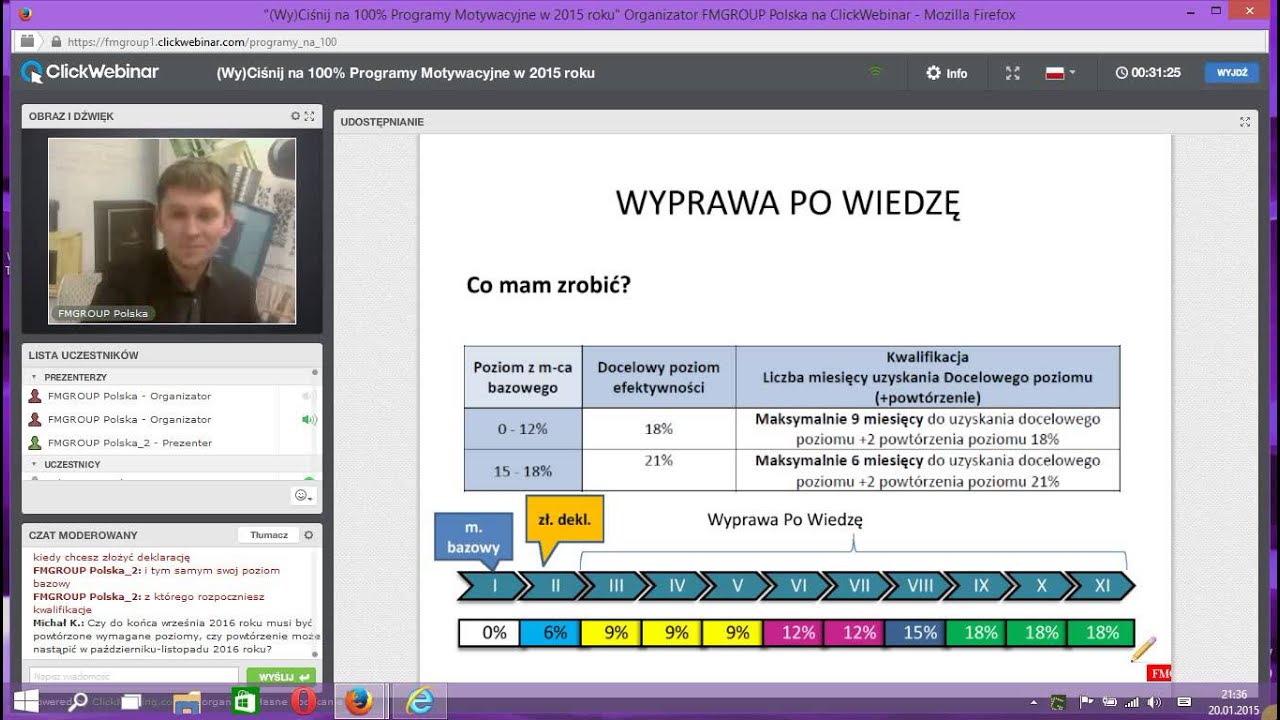Send chat message with WYŚLIJ
The image size is (1280, 720).
281,677
